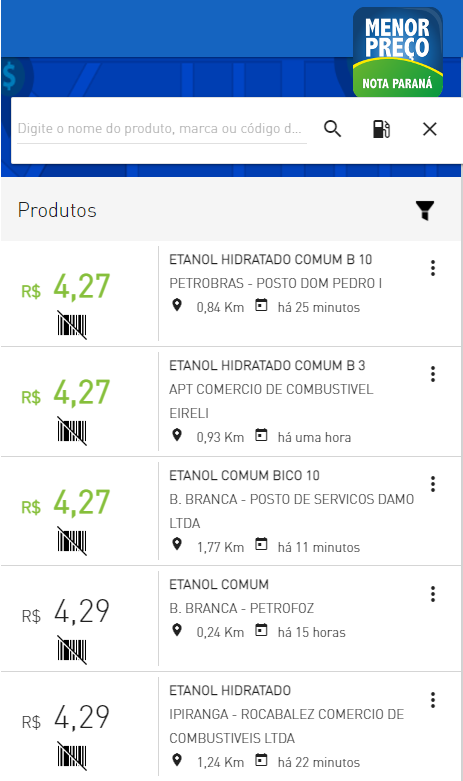Open more options for B. Branca - Petrofoz

[x=433, y=594]
